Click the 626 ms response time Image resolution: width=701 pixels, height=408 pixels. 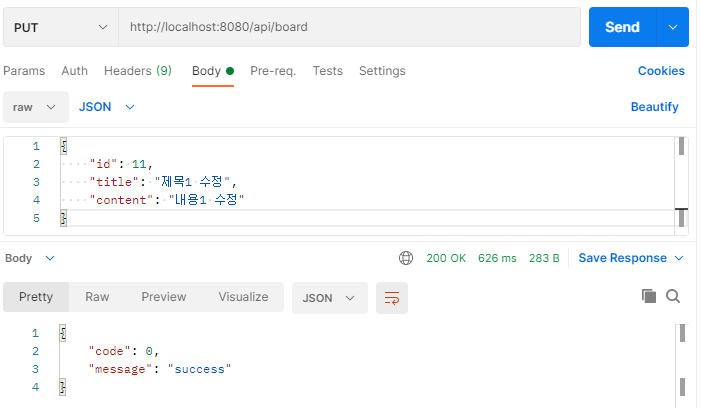497,258
